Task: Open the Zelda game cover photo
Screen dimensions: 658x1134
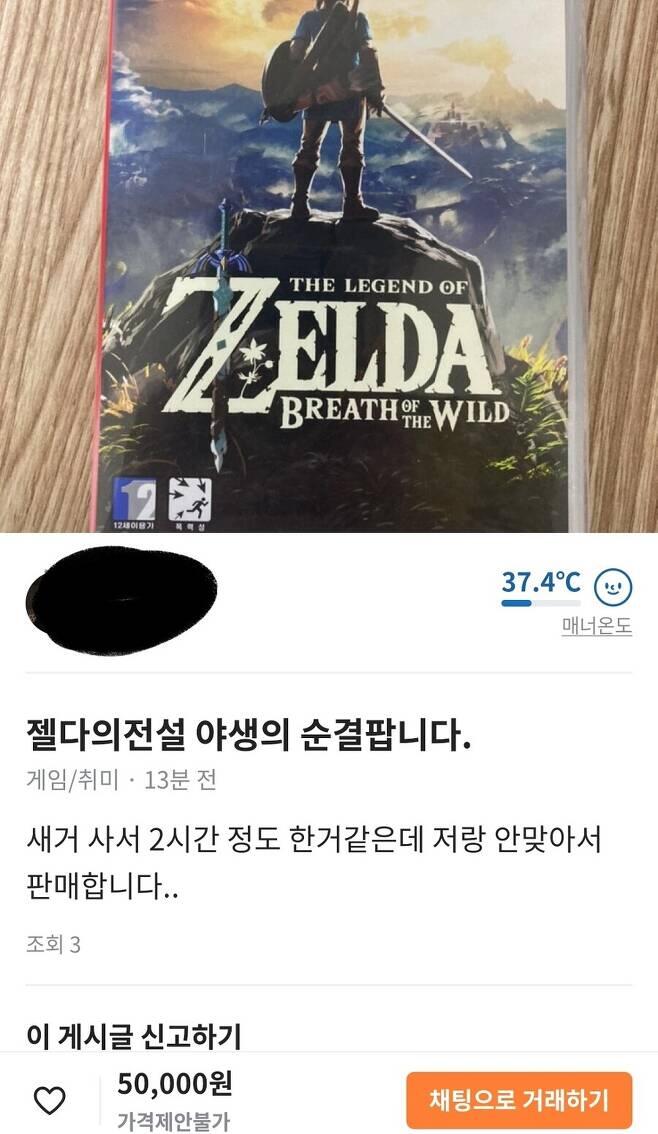Action: pos(329,265)
